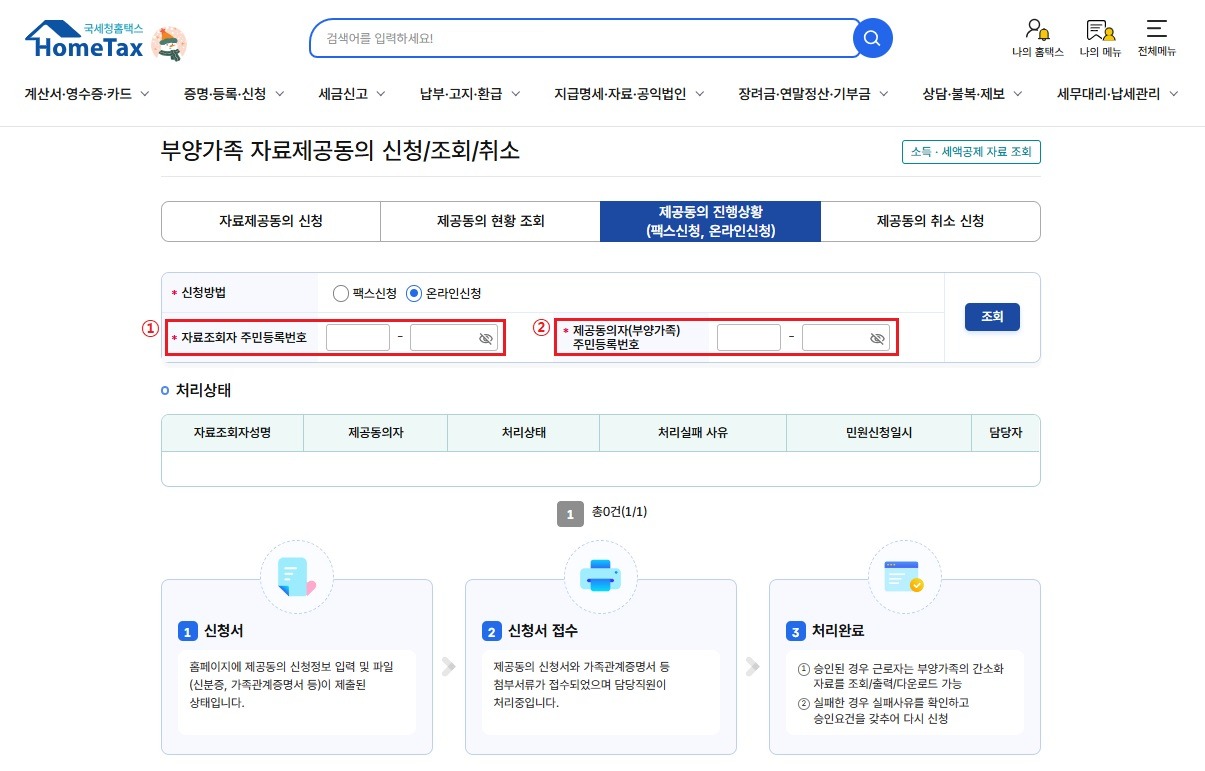
Task: Switch to 자료제공동의 신청 tab
Action: point(271,221)
